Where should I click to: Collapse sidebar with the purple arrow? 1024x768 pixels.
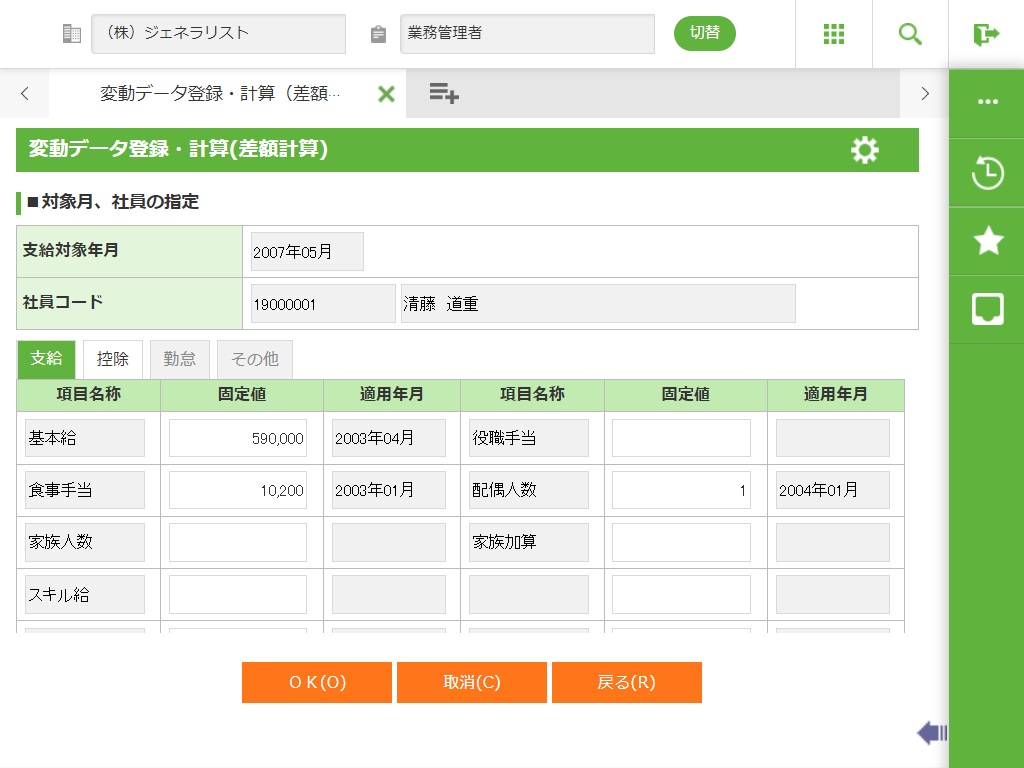(x=931, y=733)
